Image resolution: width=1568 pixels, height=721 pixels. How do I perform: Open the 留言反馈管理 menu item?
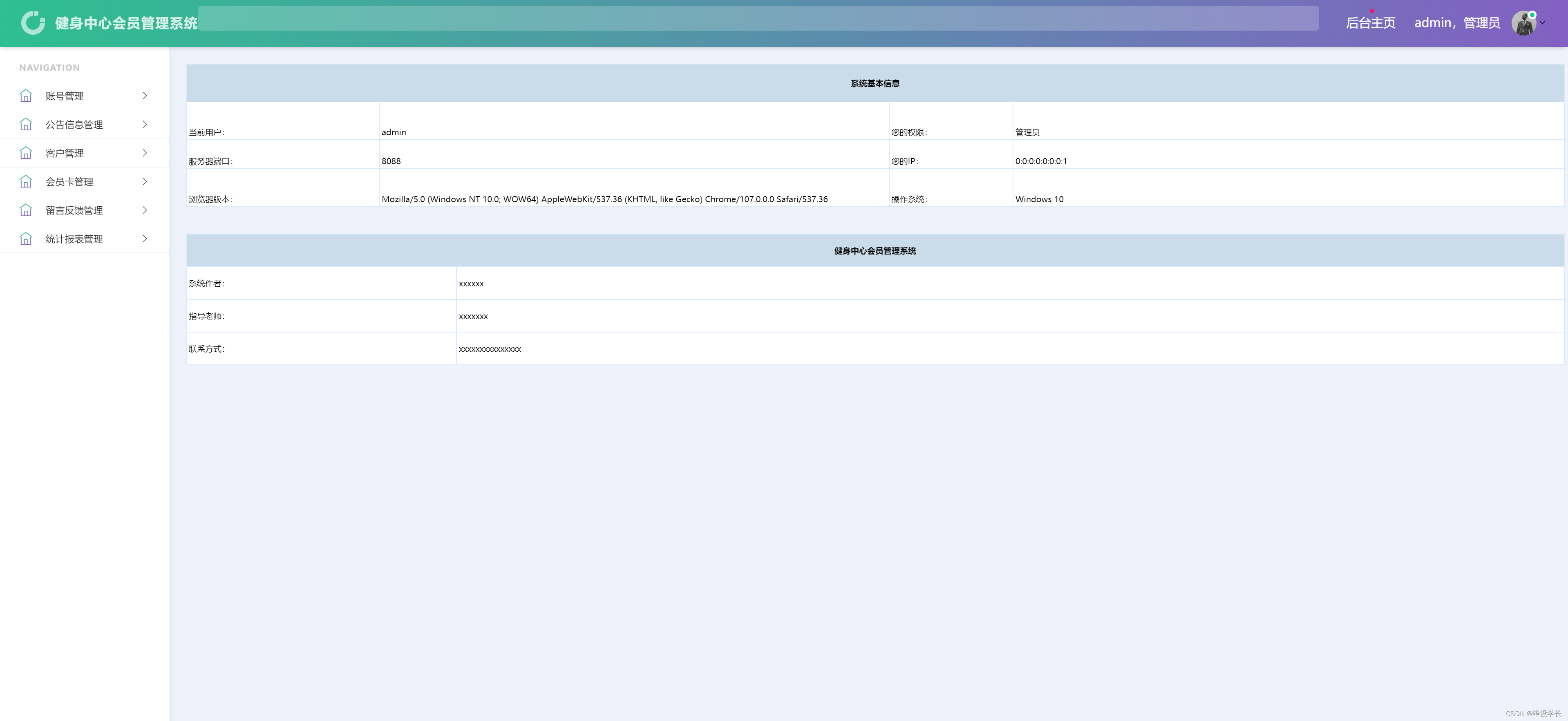74,210
